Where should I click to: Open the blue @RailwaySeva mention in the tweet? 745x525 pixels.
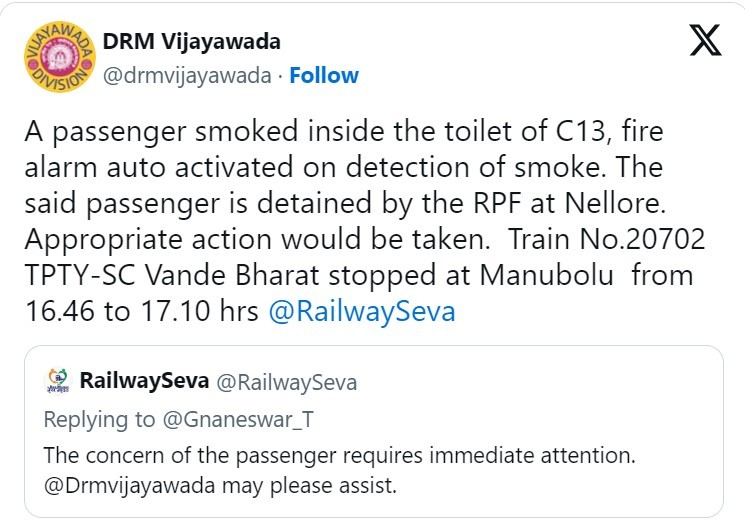pos(362,311)
